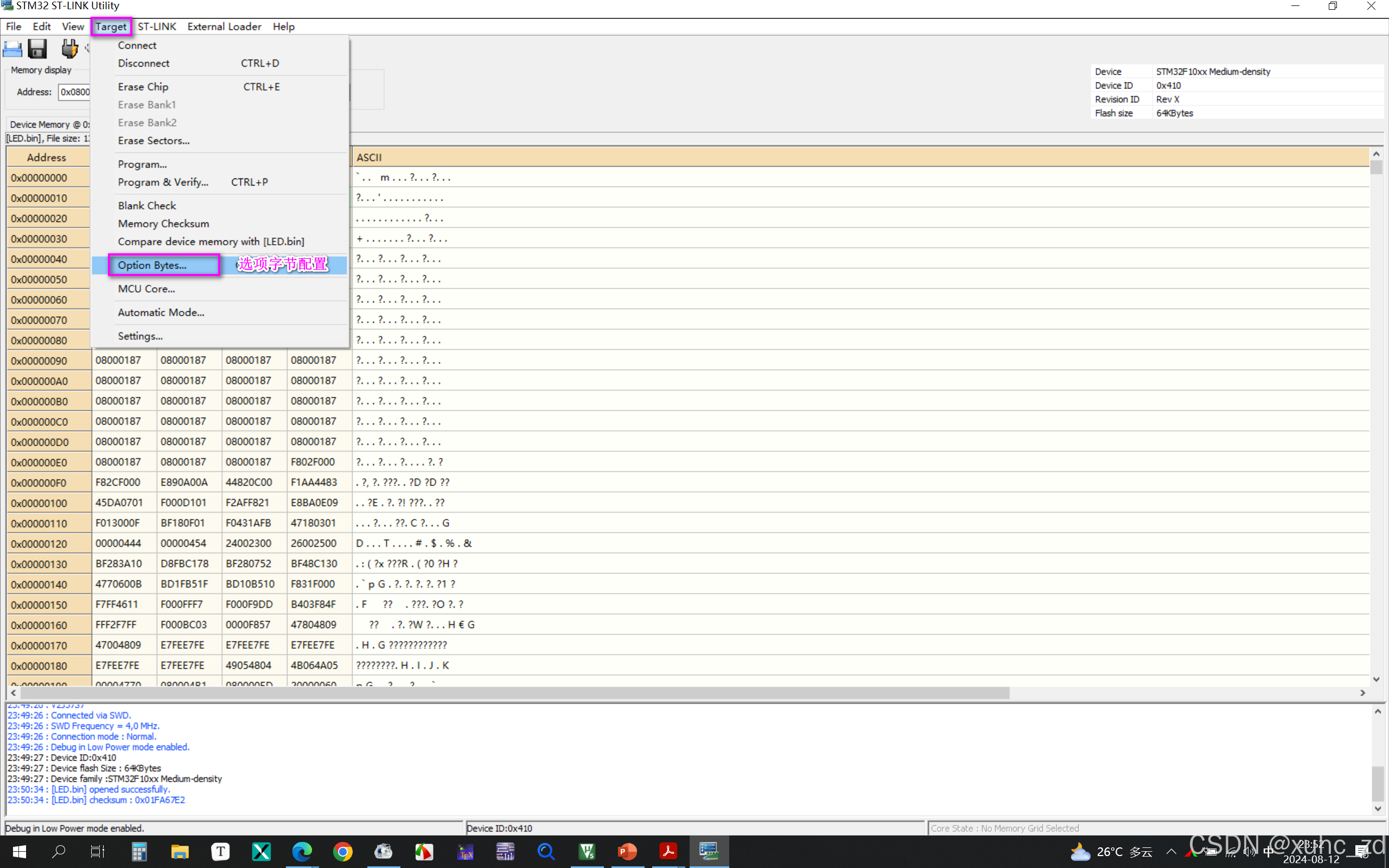Close the open Target menu
Image resolution: width=1389 pixels, height=868 pixels.
(x=111, y=27)
